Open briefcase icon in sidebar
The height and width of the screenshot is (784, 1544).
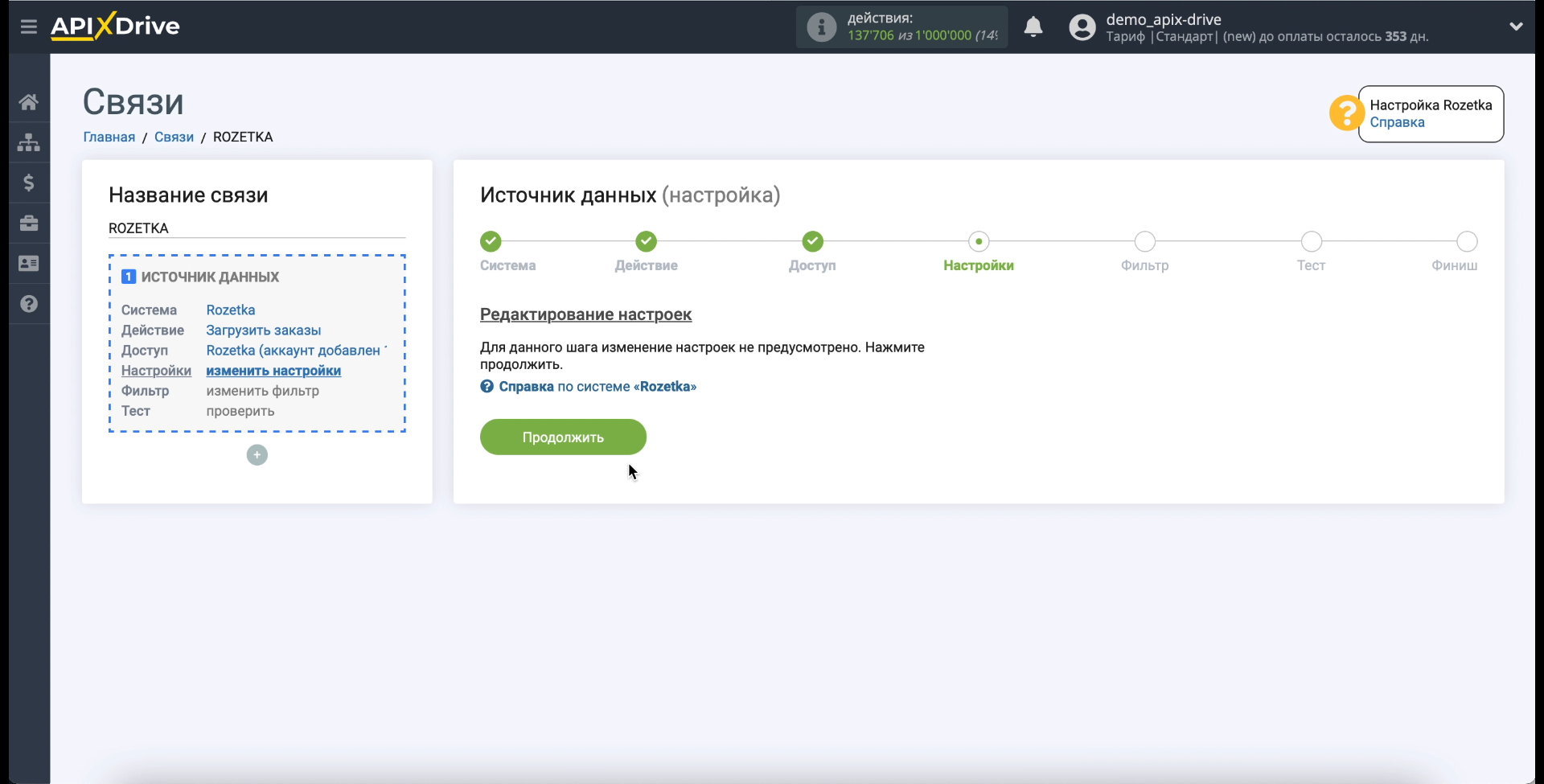coord(29,223)
